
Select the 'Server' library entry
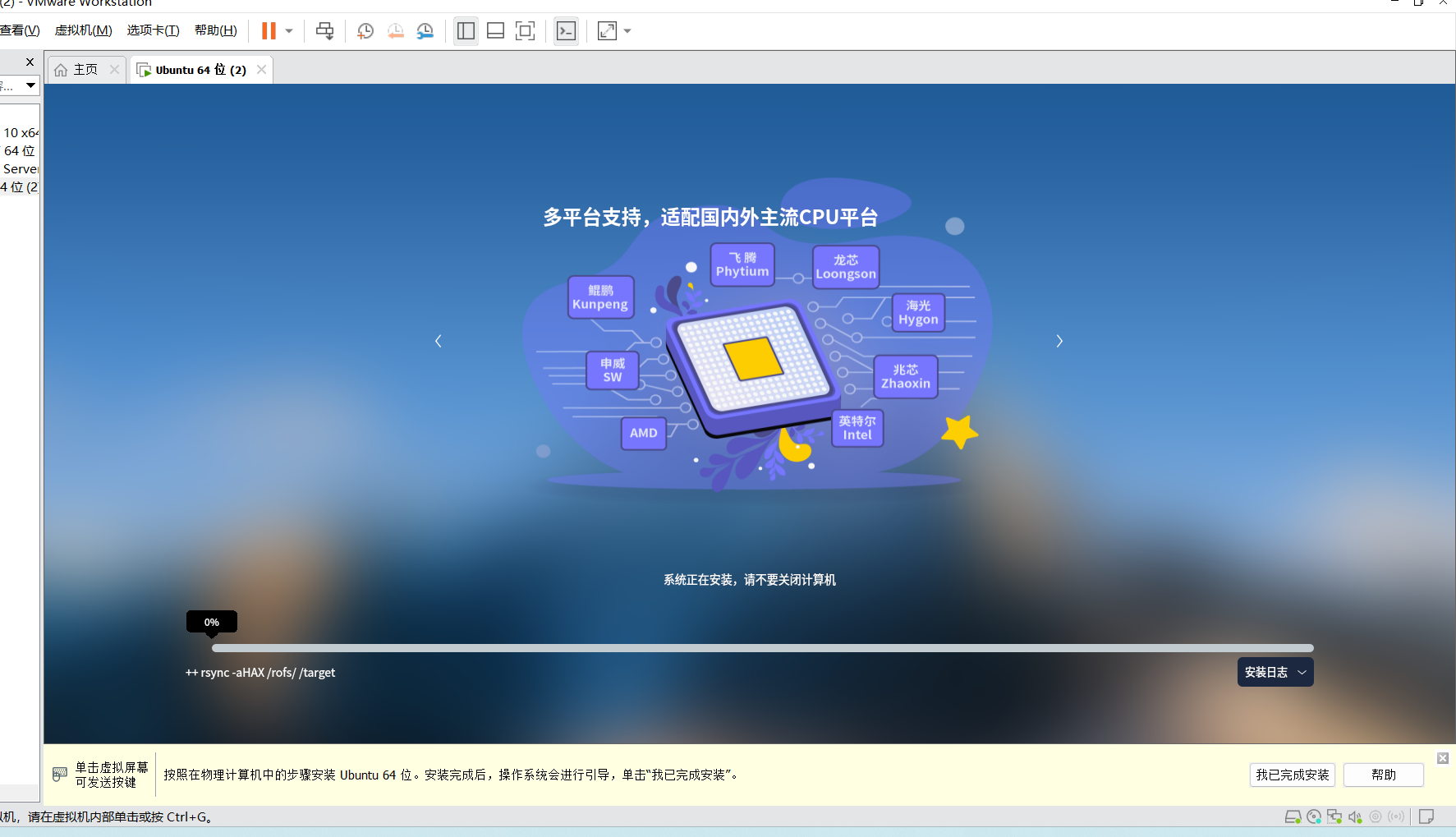(x=21, y=168)
